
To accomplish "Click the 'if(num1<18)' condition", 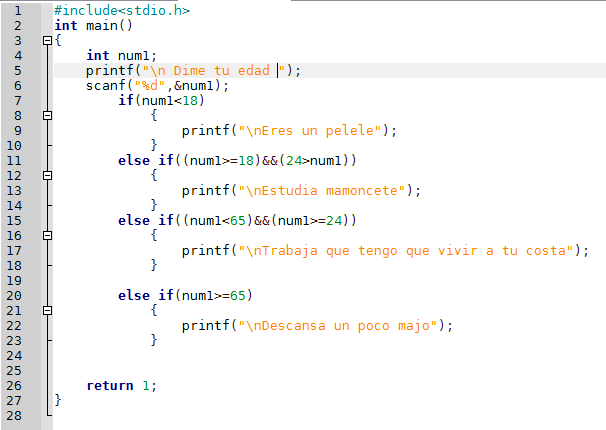I will [161, 100].
